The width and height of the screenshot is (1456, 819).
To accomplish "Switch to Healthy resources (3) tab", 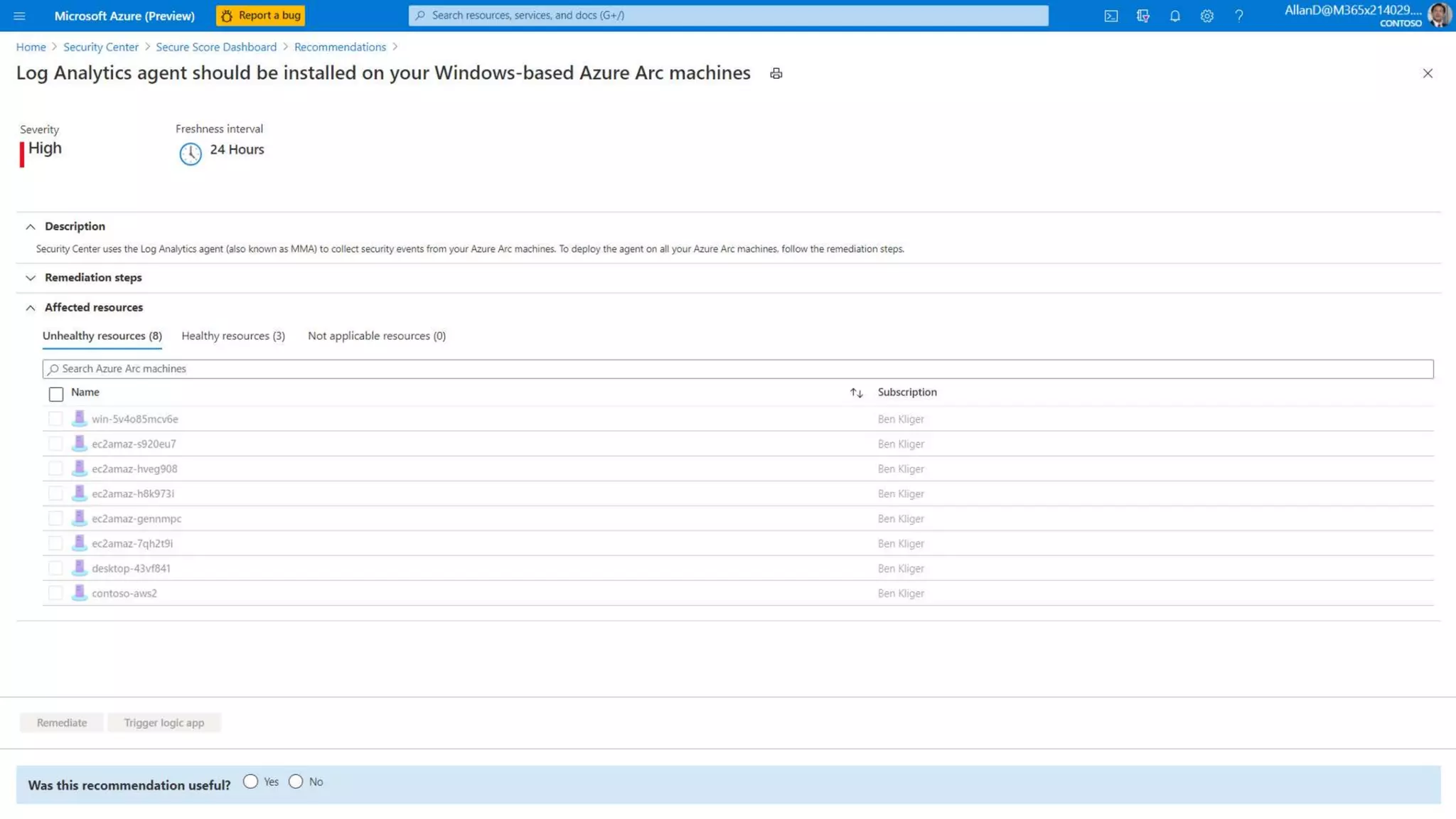I will point(232,336).
